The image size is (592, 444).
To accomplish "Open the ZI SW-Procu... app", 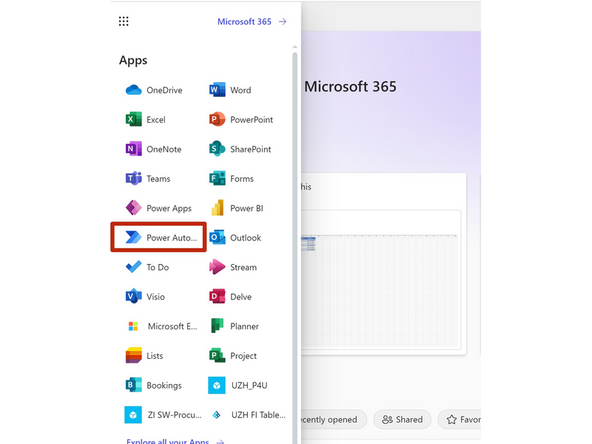I will tap(163, 415).
